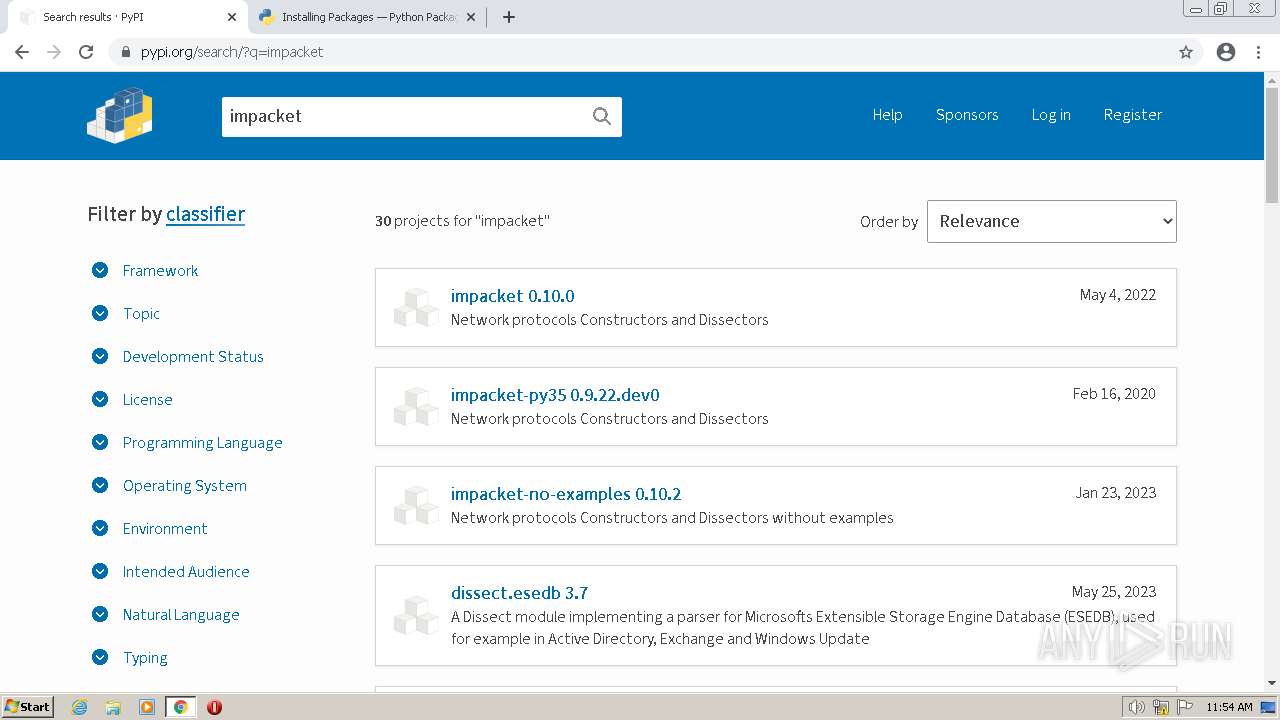The height and width of the screenshot is (720, 1280).
Task: Open the impacket-py35 0.9.22.dev0 project
Action: coord(555,395)
